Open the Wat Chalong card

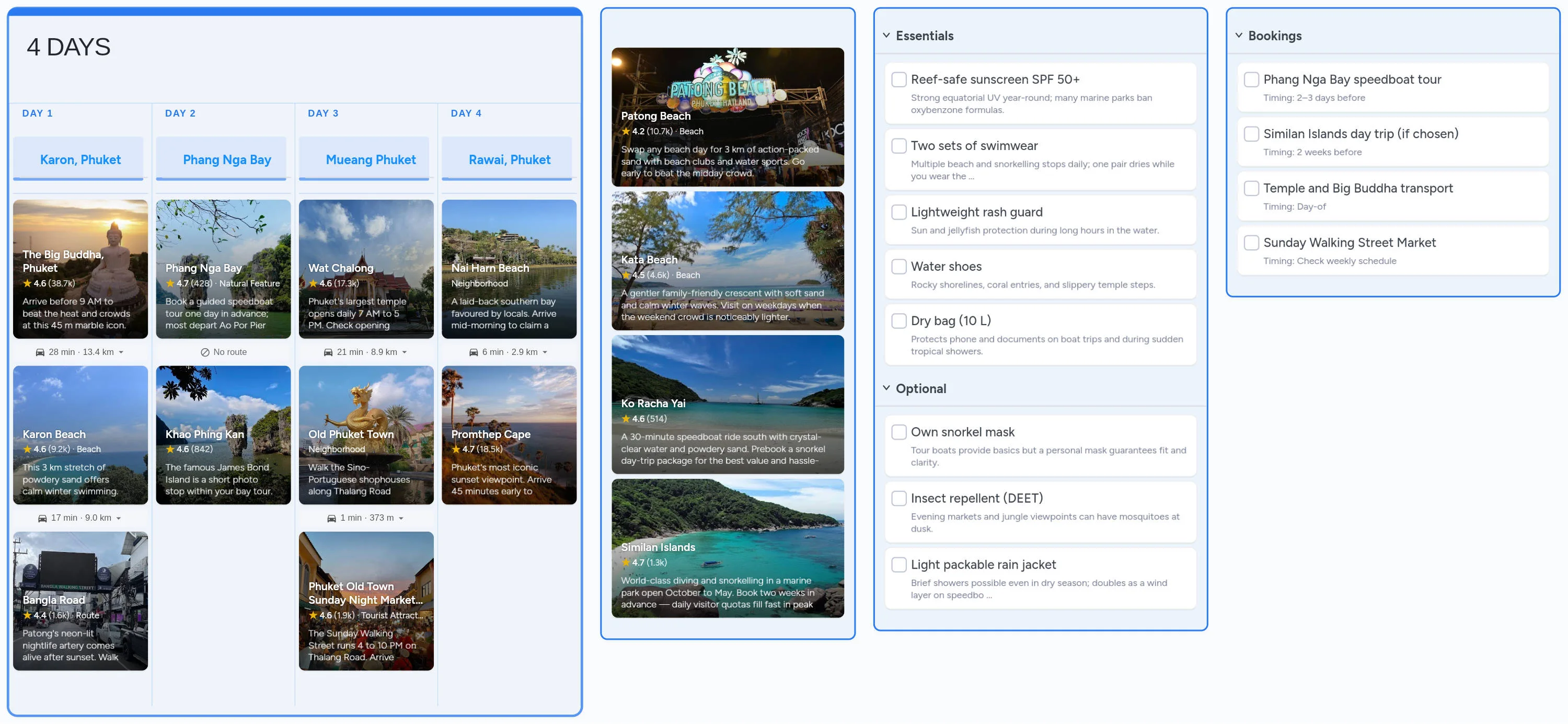coord(366,269)
